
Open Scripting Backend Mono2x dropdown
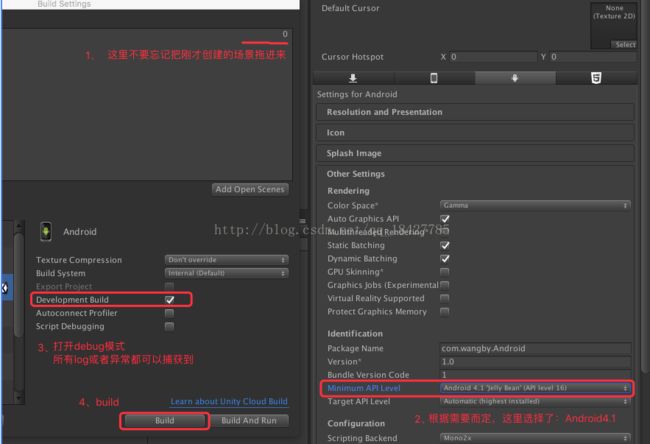coord(535,438)
